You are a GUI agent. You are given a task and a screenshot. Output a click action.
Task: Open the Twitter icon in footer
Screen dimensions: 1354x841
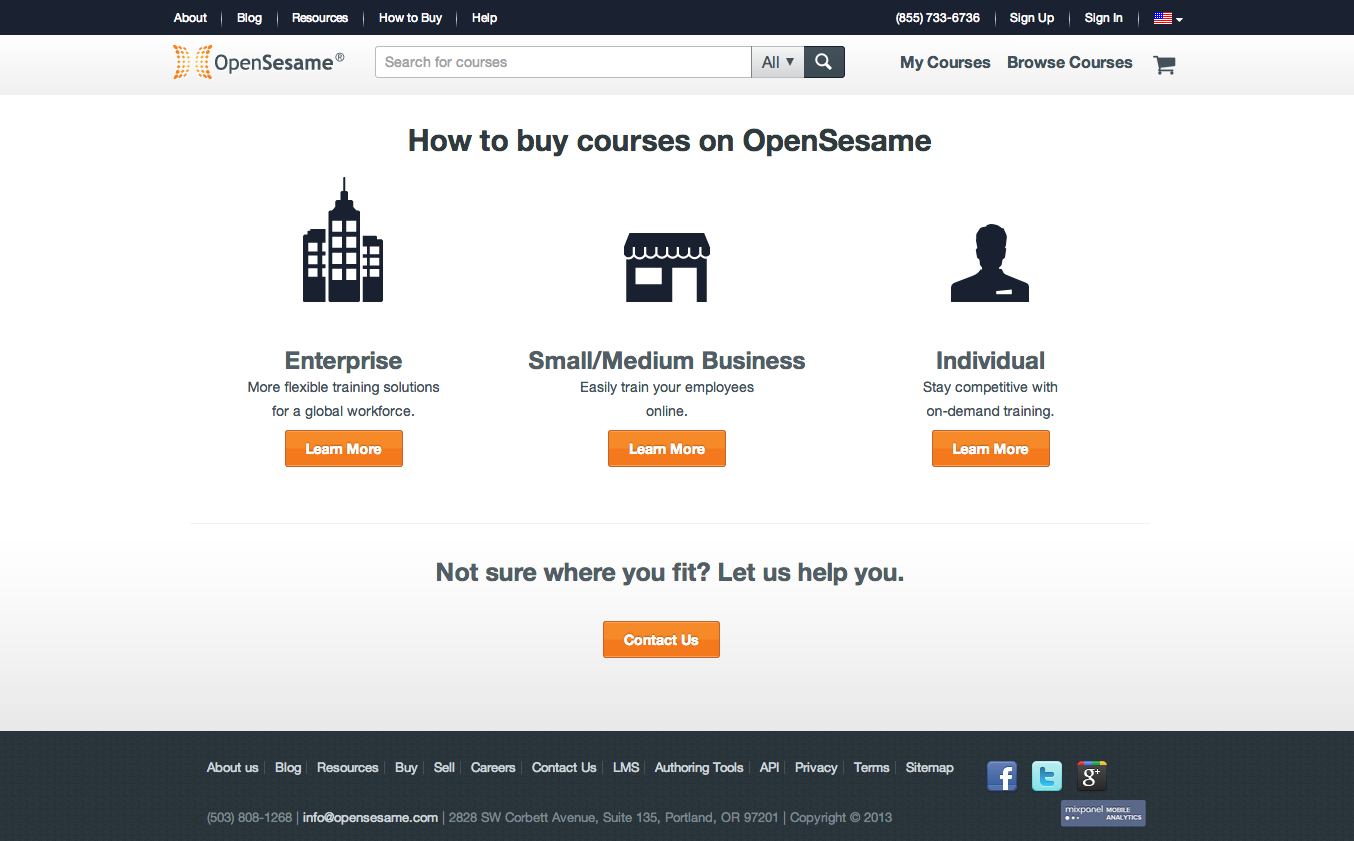[x=1047, y=776]
